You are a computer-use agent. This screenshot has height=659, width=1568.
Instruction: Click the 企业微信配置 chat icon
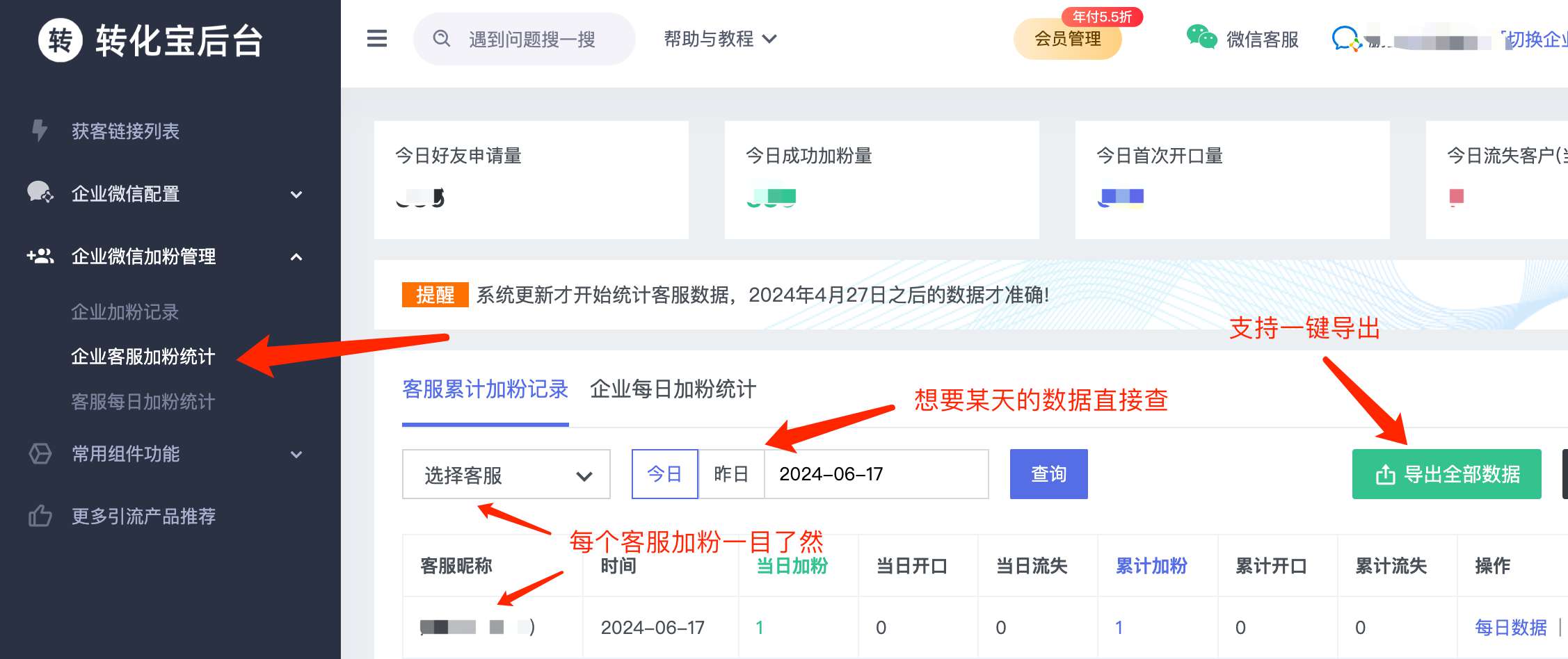pos(40,193)
